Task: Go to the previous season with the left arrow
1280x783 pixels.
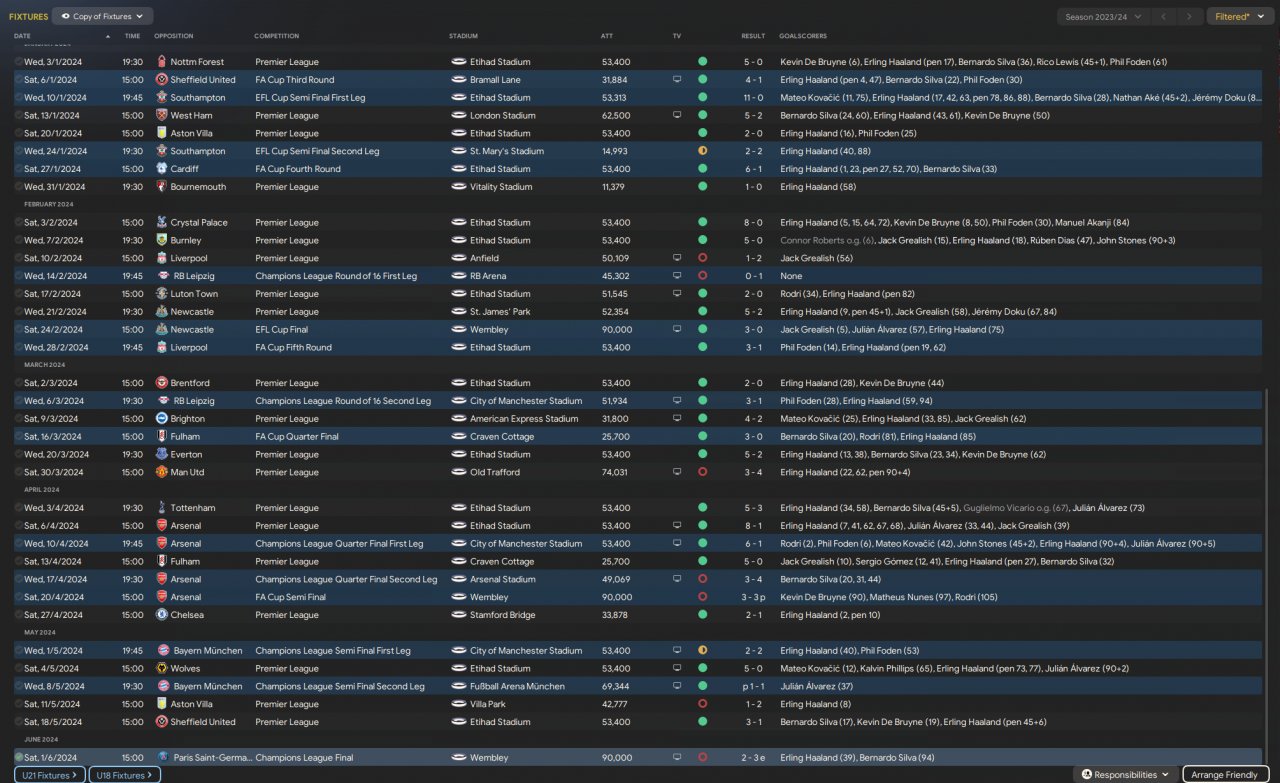Action: tap(1163, 16)
